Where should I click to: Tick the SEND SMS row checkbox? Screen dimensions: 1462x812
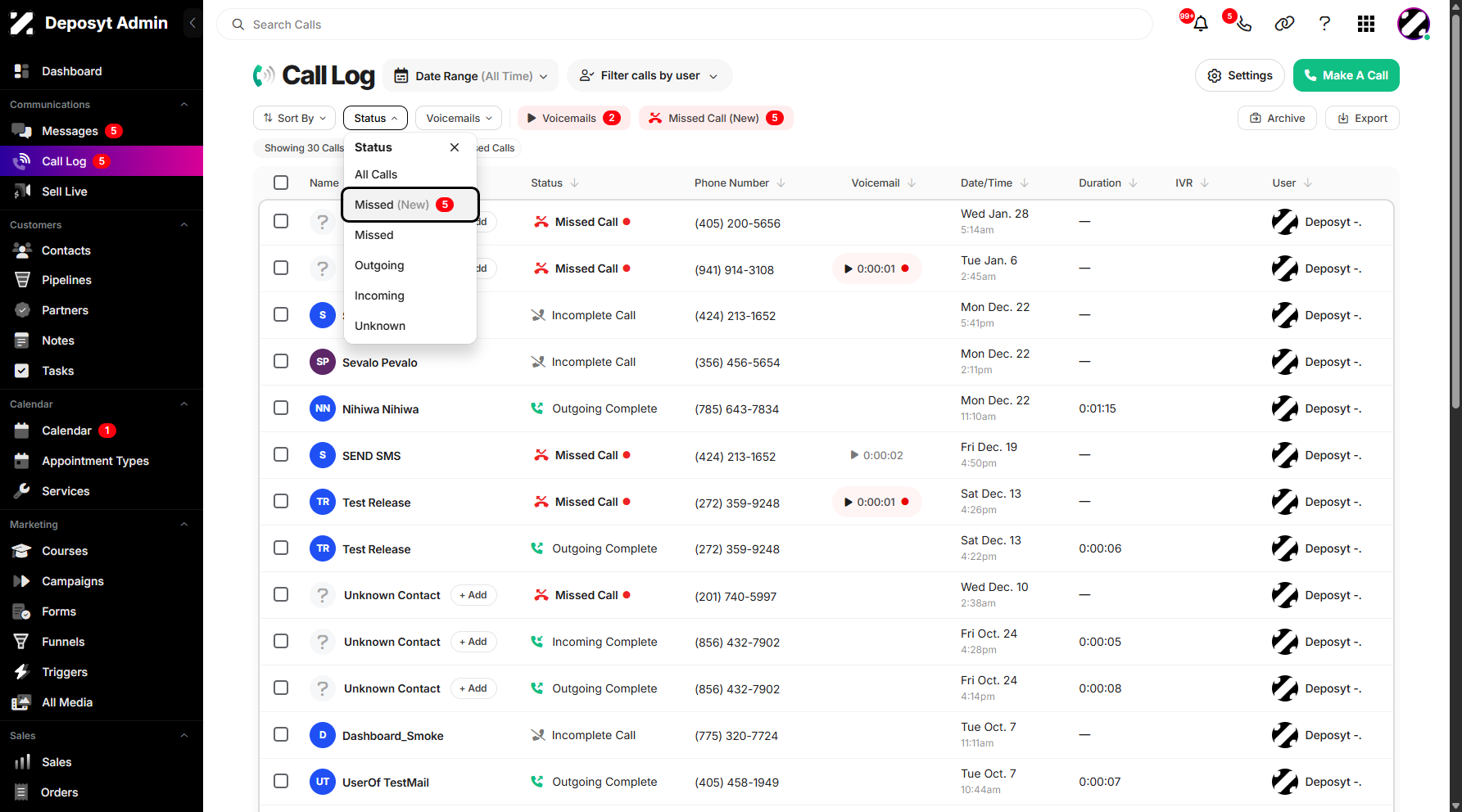[x=281, y=454]
